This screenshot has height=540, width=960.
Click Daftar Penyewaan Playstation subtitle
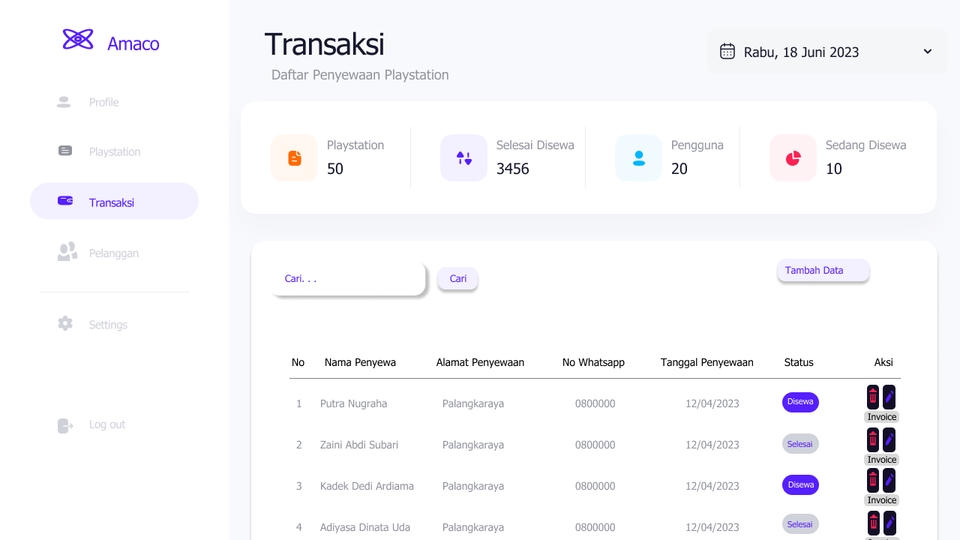click(x=360, y=75)
